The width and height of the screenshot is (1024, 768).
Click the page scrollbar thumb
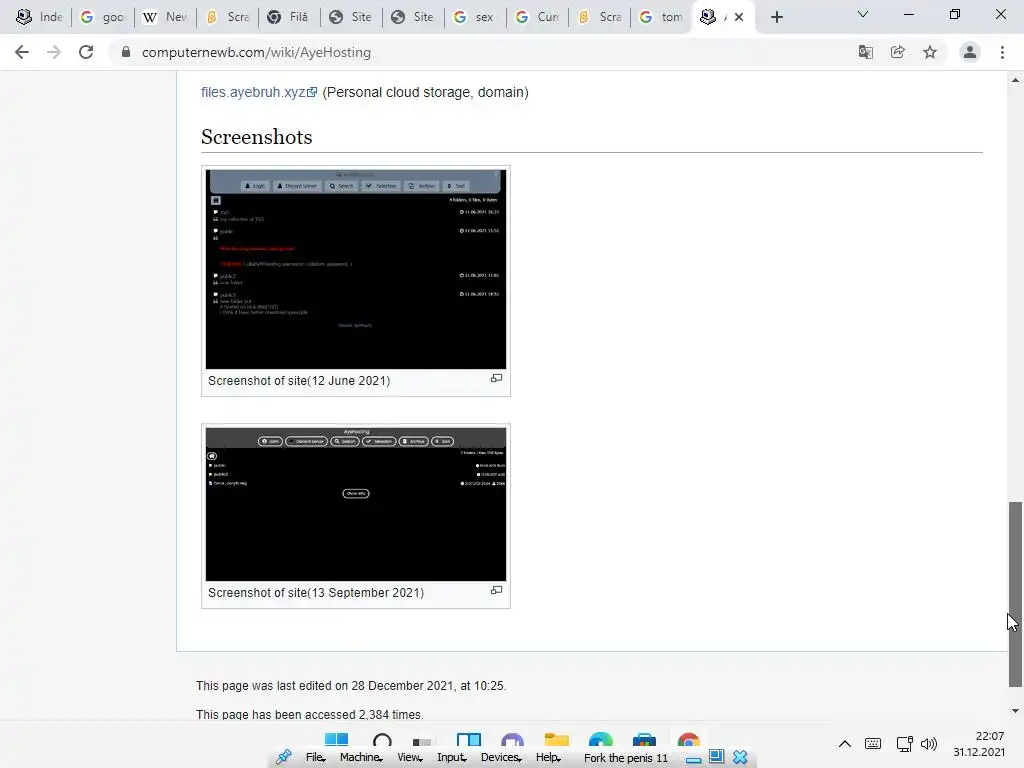pyautogui.click(x=1015, y=594)
